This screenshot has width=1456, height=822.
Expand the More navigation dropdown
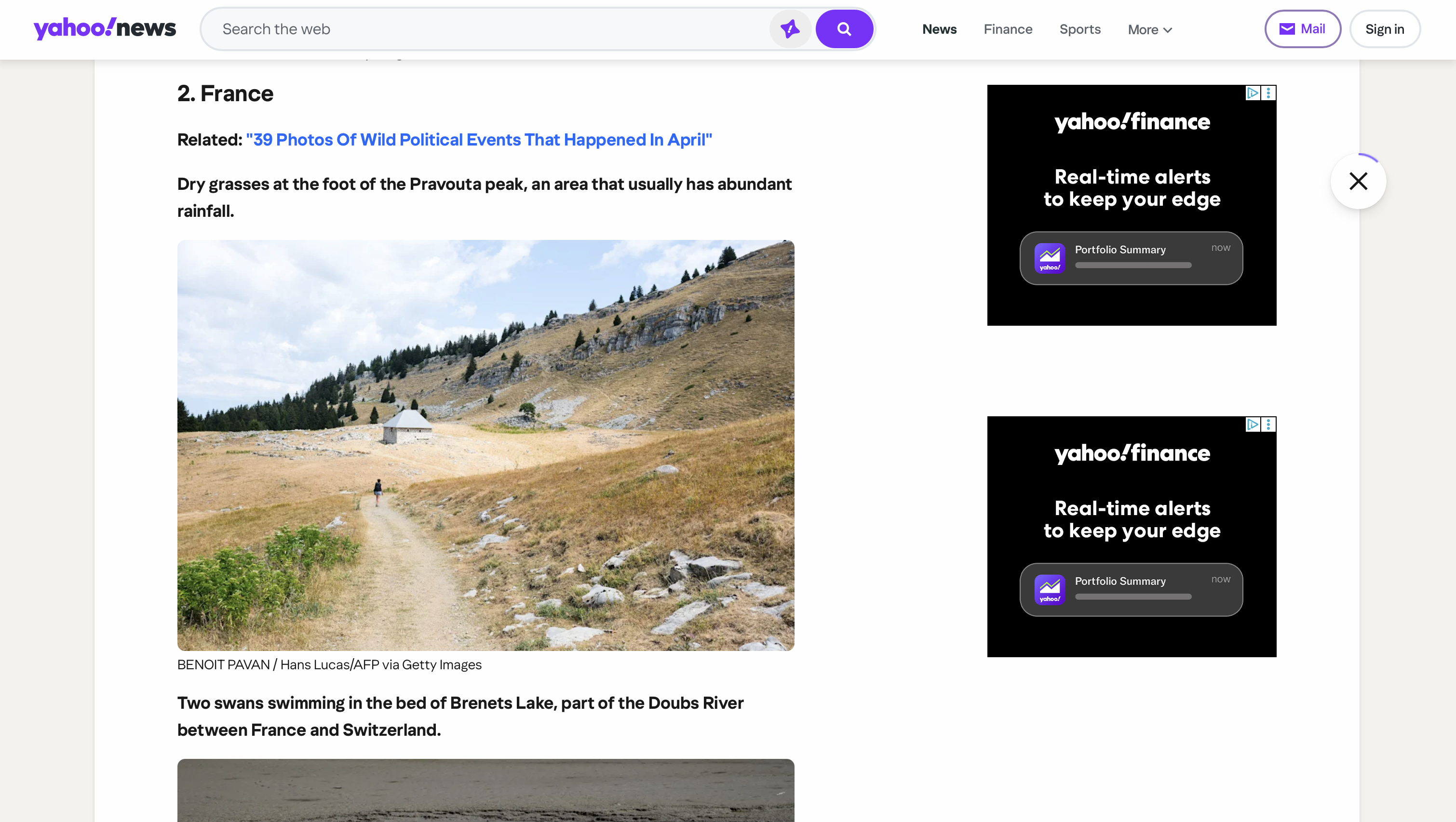pos(1150,29)
